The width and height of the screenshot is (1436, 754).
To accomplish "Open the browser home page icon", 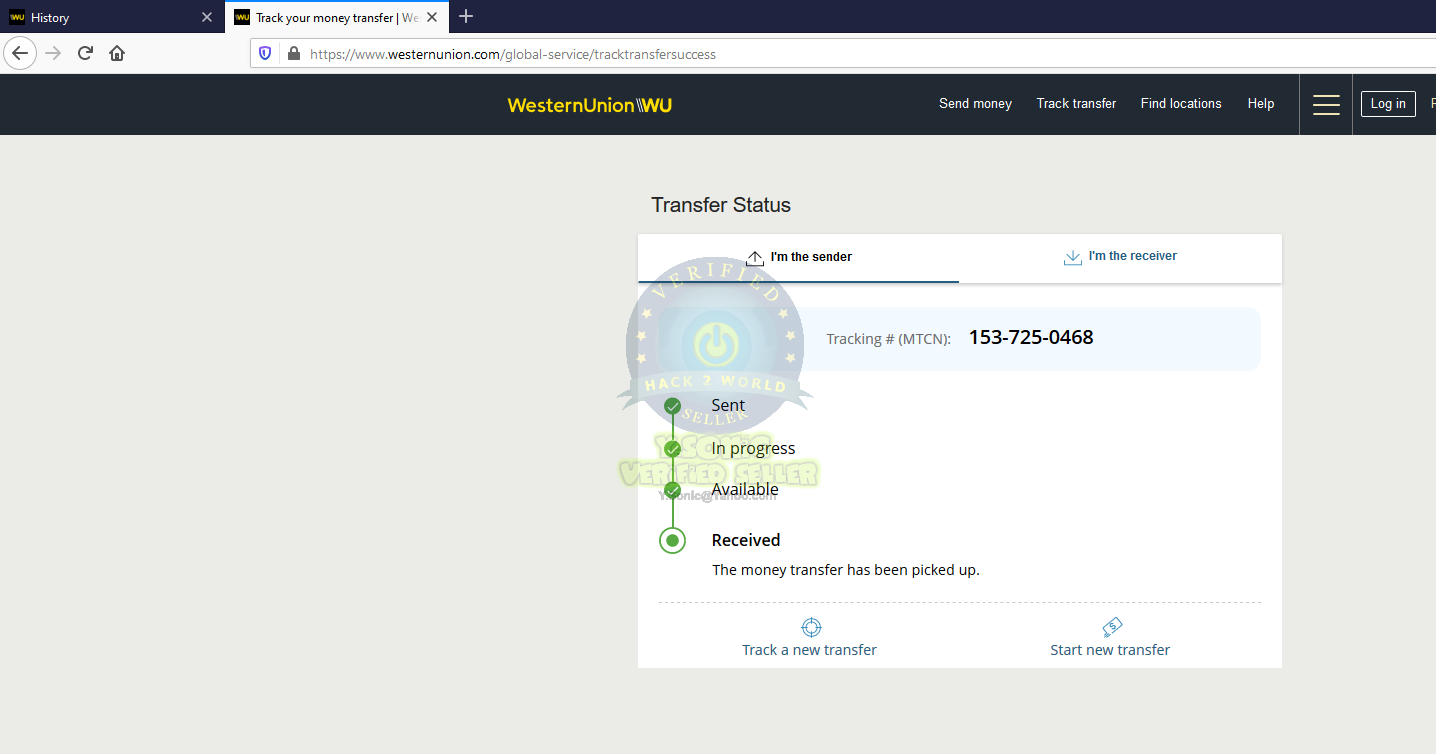I will coord(117,53).
